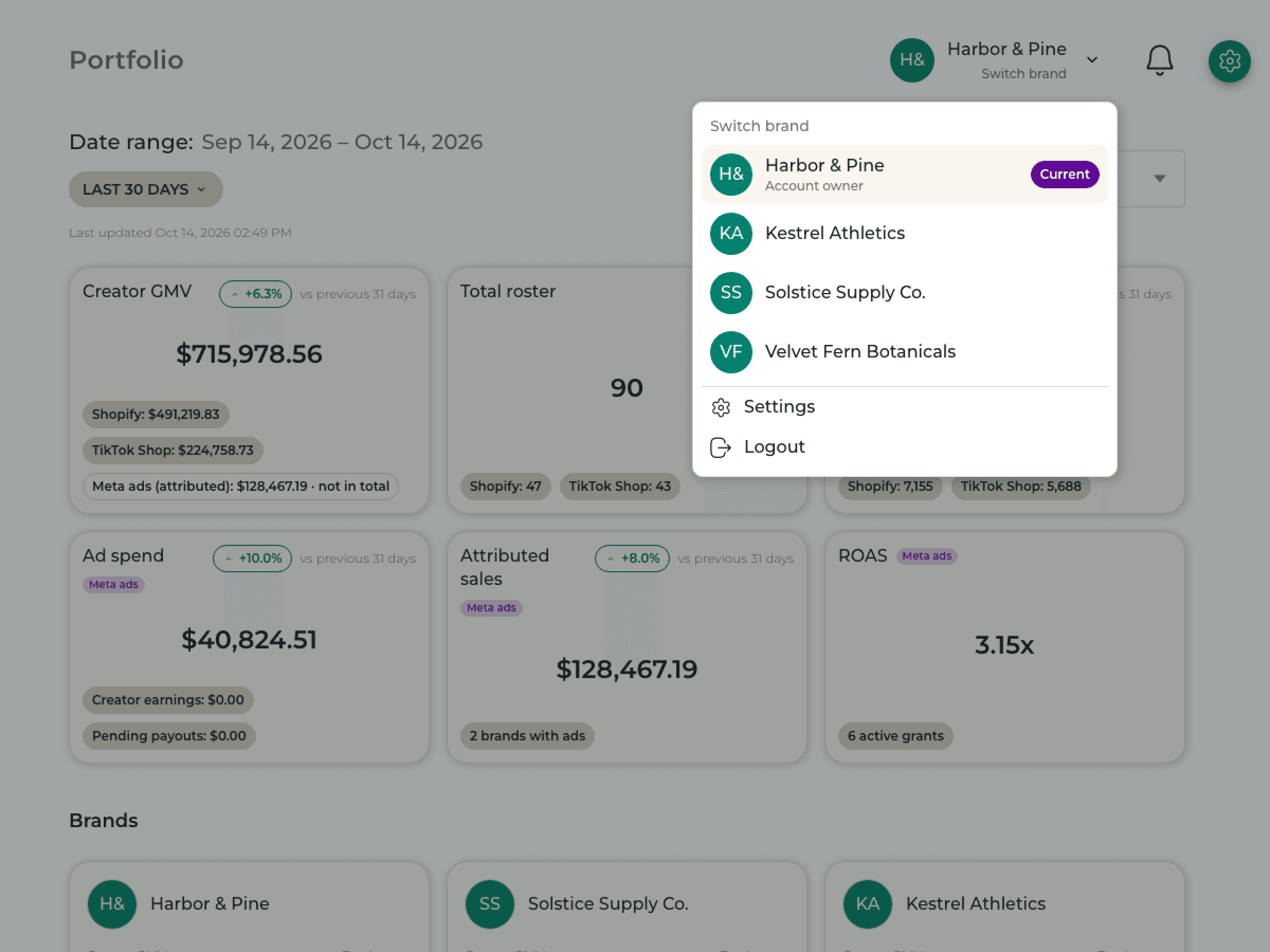
Task: Click the H& avatar in the header
Action: (912, 60)
